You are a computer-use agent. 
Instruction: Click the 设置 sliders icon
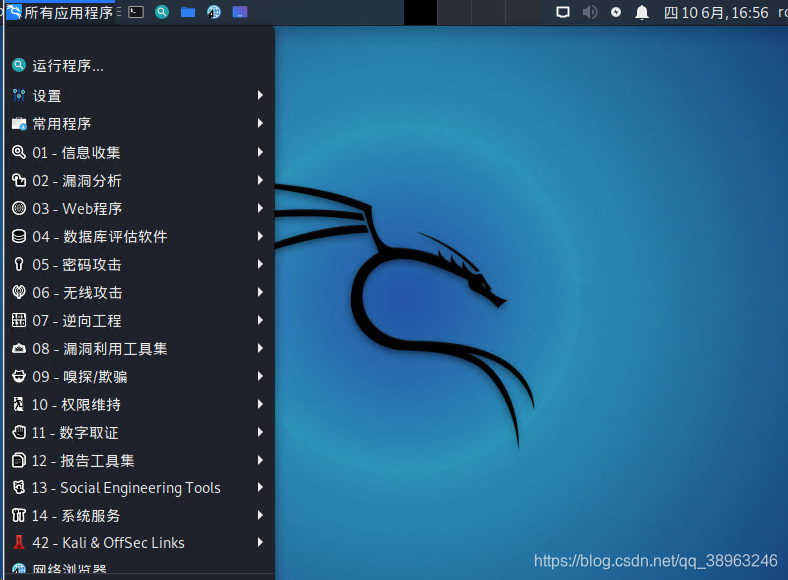point(19,95)
